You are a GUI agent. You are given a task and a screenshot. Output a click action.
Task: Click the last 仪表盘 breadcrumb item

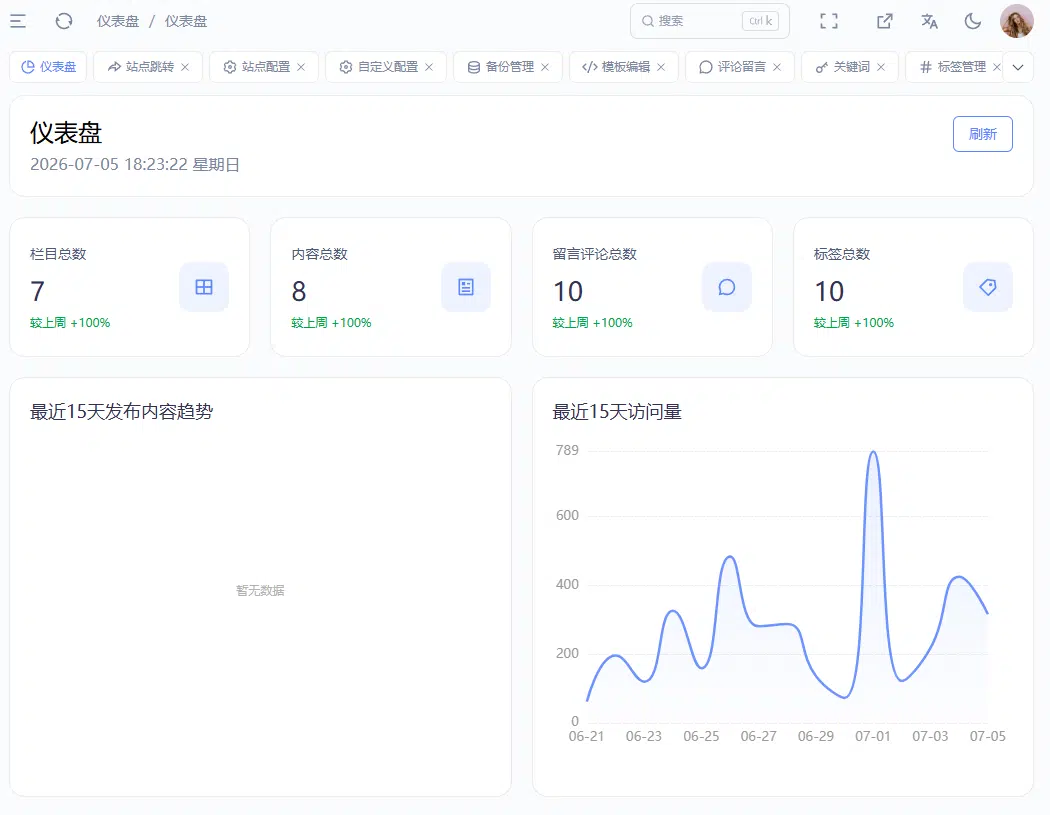tap(186, 21)
